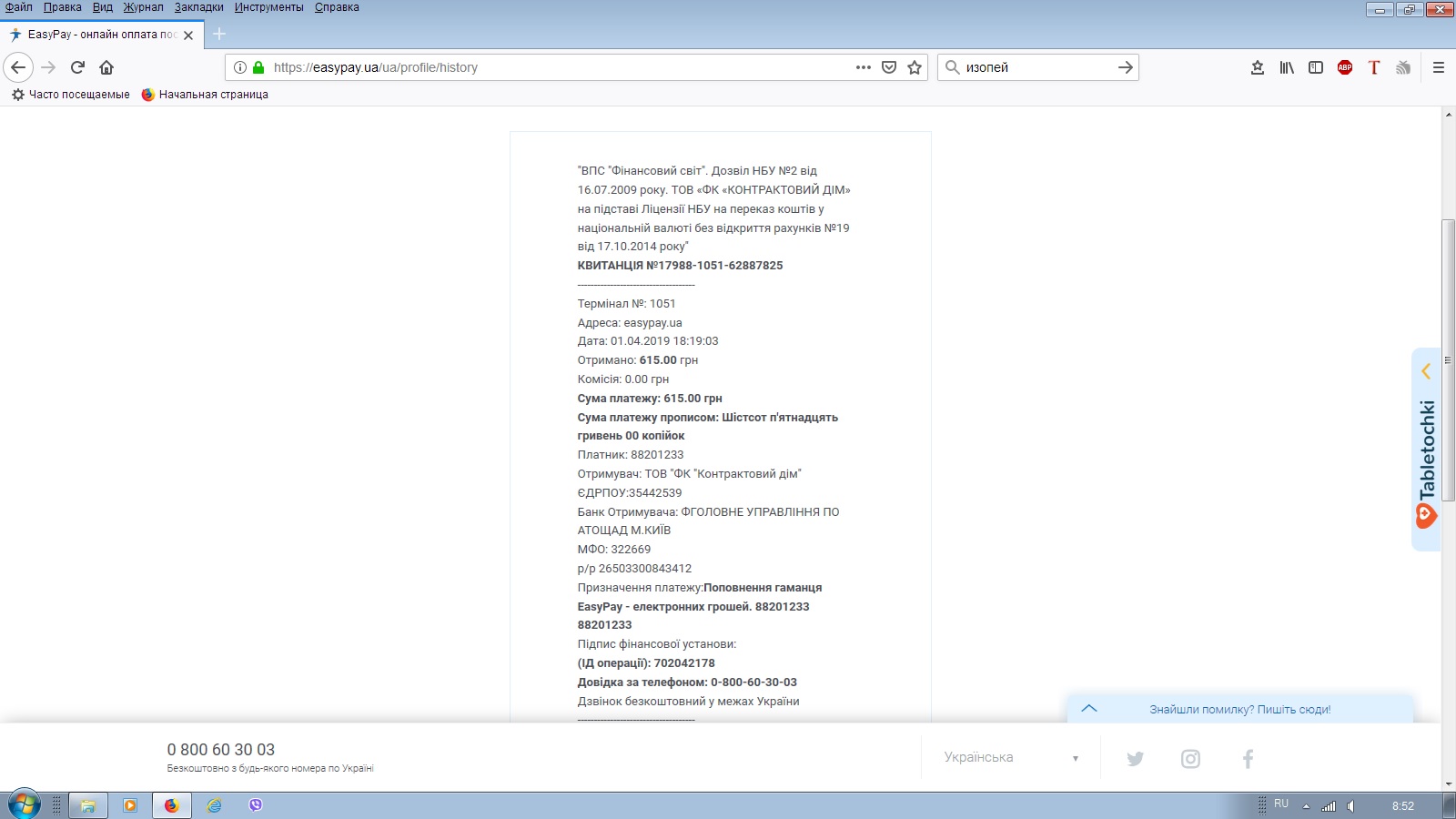The width and height of the screenshot is (1456, 819).
Task: Click the 8:52 taskbar clock
Action: pyautogui.click(x=1403, y=806)
